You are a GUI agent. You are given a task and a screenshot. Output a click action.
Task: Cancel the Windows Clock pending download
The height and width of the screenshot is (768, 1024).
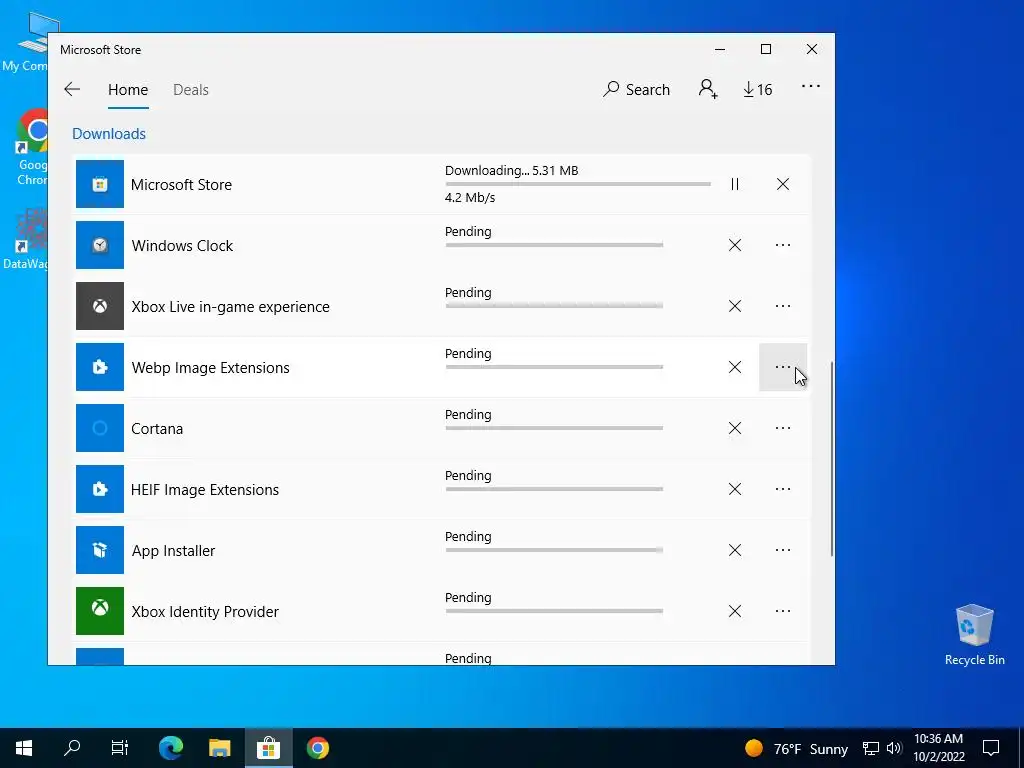tap(735, 245)
